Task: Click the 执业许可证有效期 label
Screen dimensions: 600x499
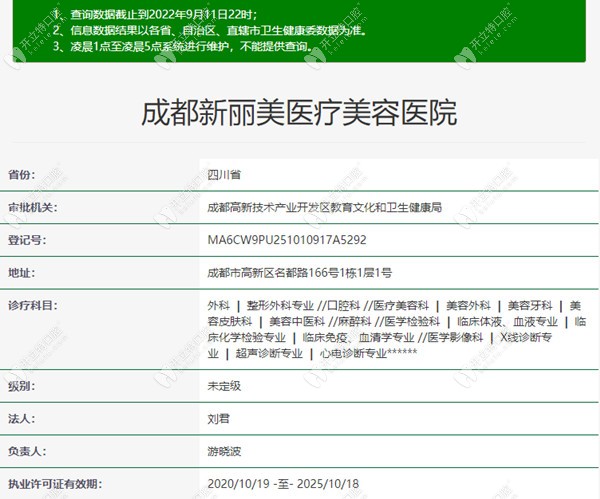Action: pyautogui.click(x=55, y=484)
